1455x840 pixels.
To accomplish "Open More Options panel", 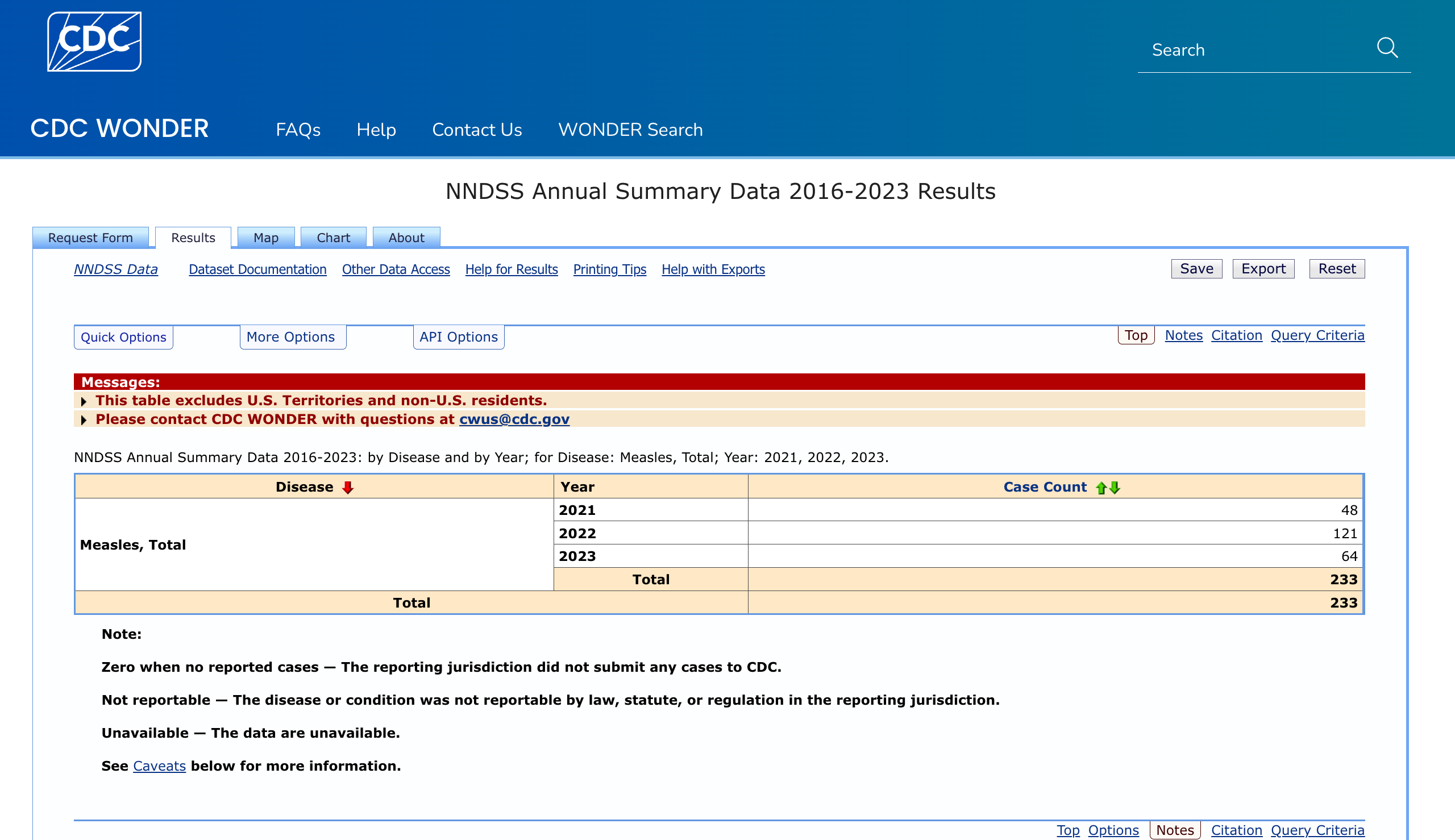I will pos(293,337).
